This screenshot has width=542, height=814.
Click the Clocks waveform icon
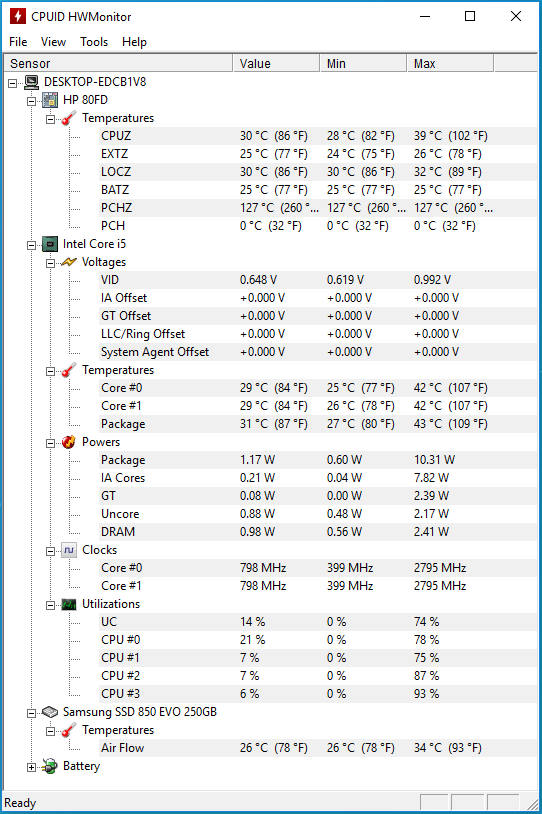[69, 550]
